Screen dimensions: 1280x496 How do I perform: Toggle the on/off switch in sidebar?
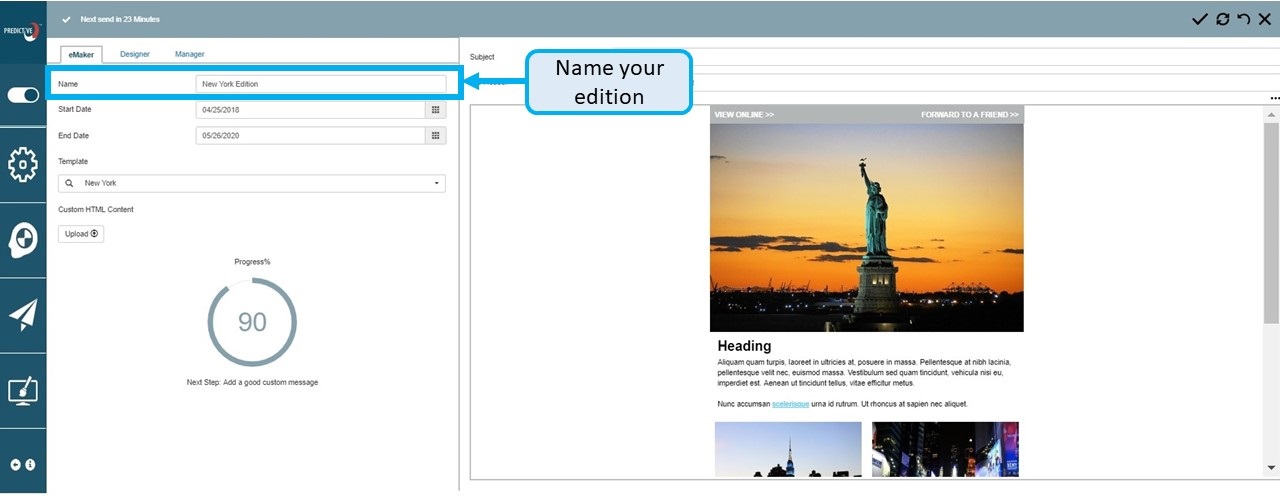pos(23,95)
